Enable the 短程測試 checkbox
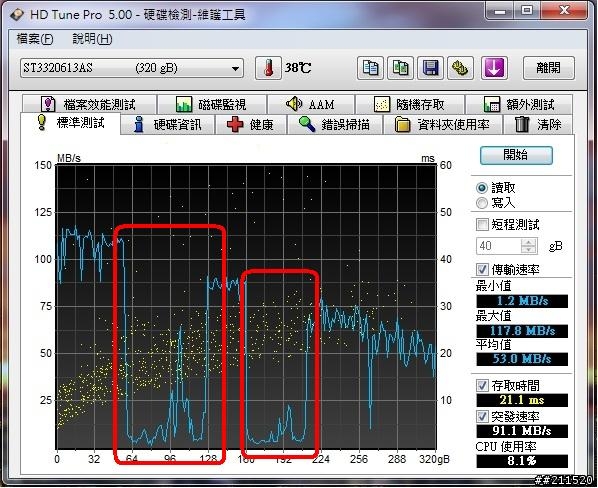 pyautogui.click(x=482, y=225)
